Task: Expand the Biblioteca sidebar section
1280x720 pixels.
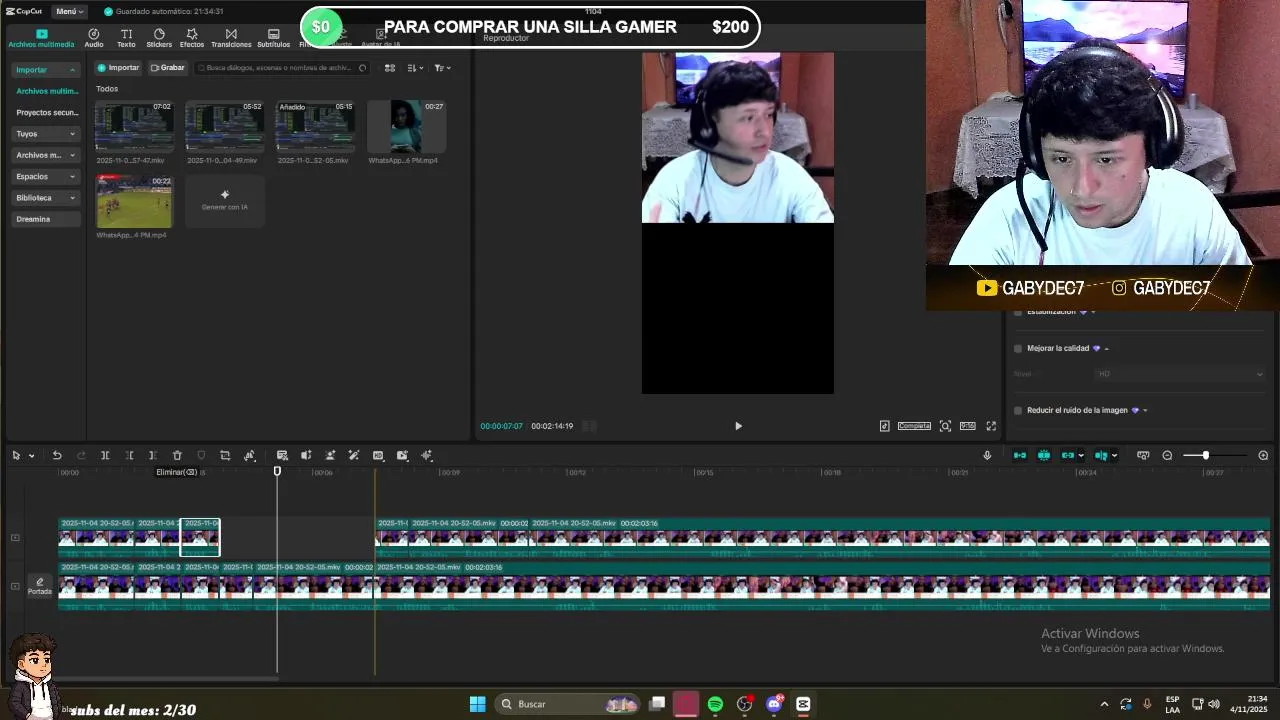Action: tap(45, 198)
